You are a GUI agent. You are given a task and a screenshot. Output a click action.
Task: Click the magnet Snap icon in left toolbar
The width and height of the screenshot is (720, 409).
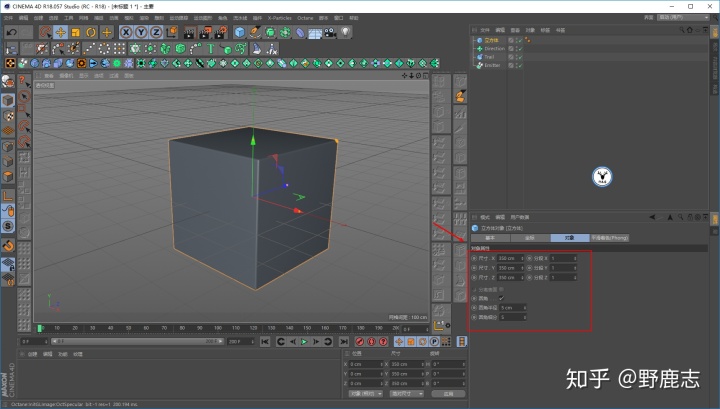(8, 246)
